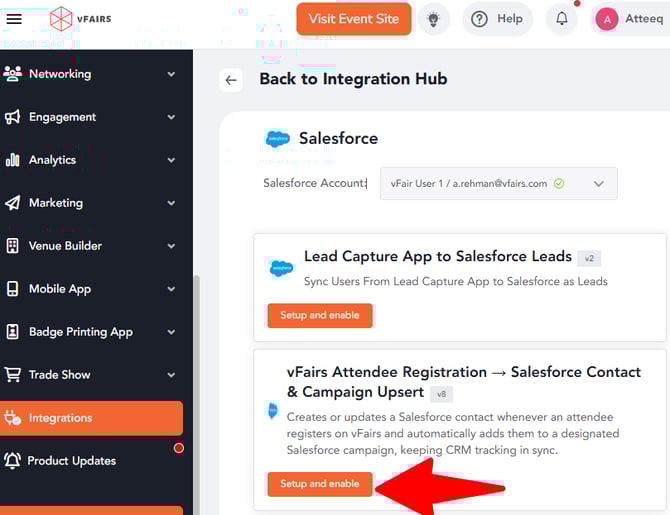The height and width of the screenshot is (515, 670).
Task: Expand the Networking menu chevron
Action: [171, 74]
